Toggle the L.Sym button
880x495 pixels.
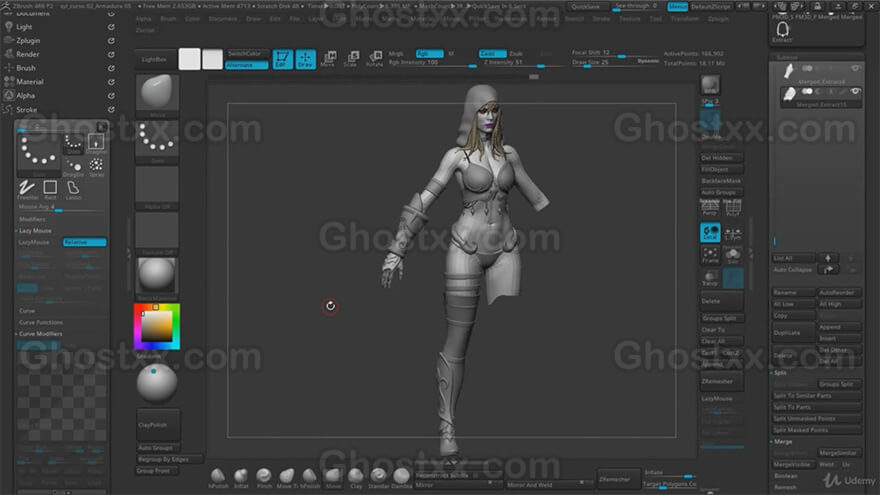733,232
